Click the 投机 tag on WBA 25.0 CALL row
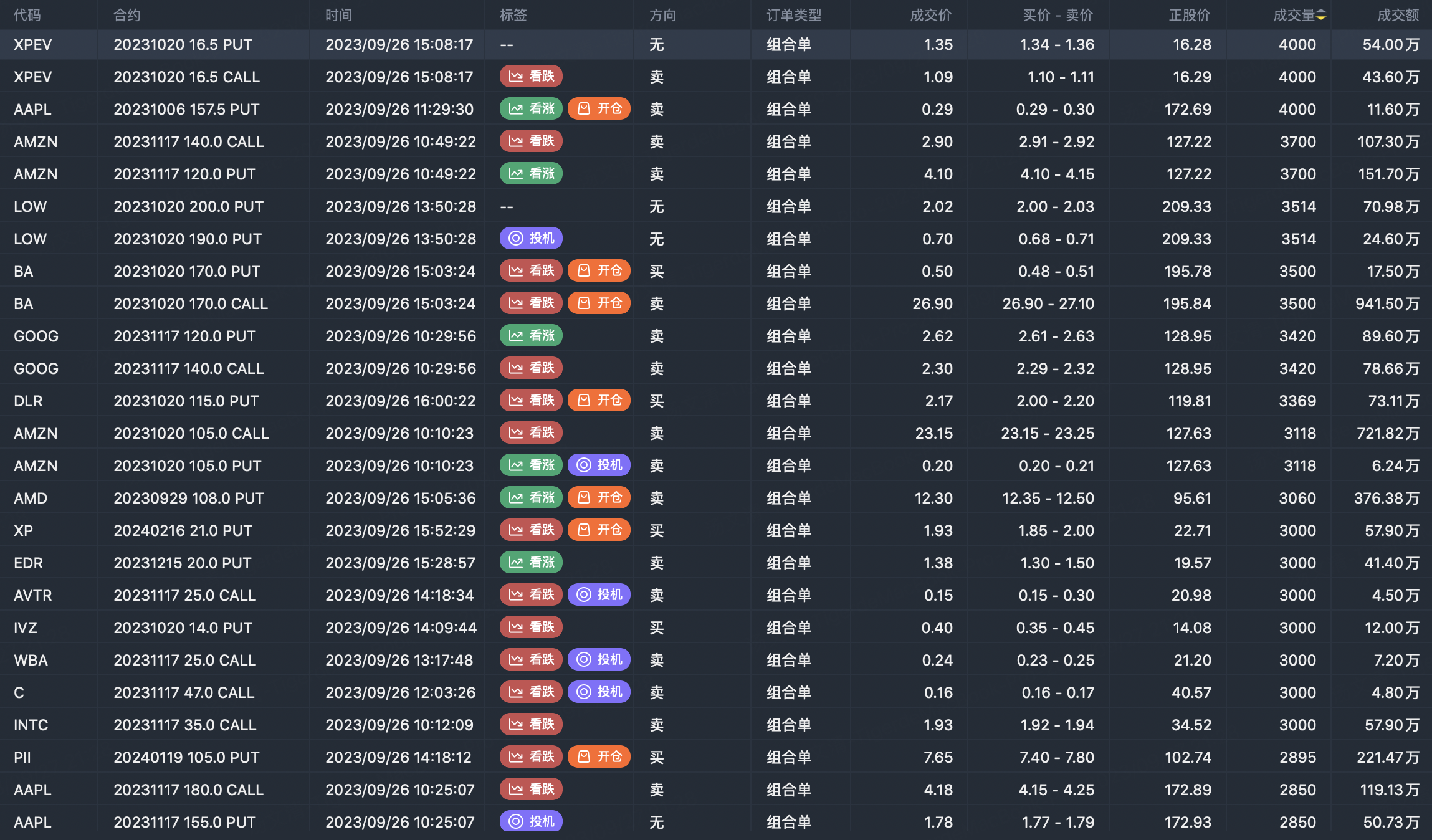The height and width of the screenshot is (840, 1432). click(599, 660)
